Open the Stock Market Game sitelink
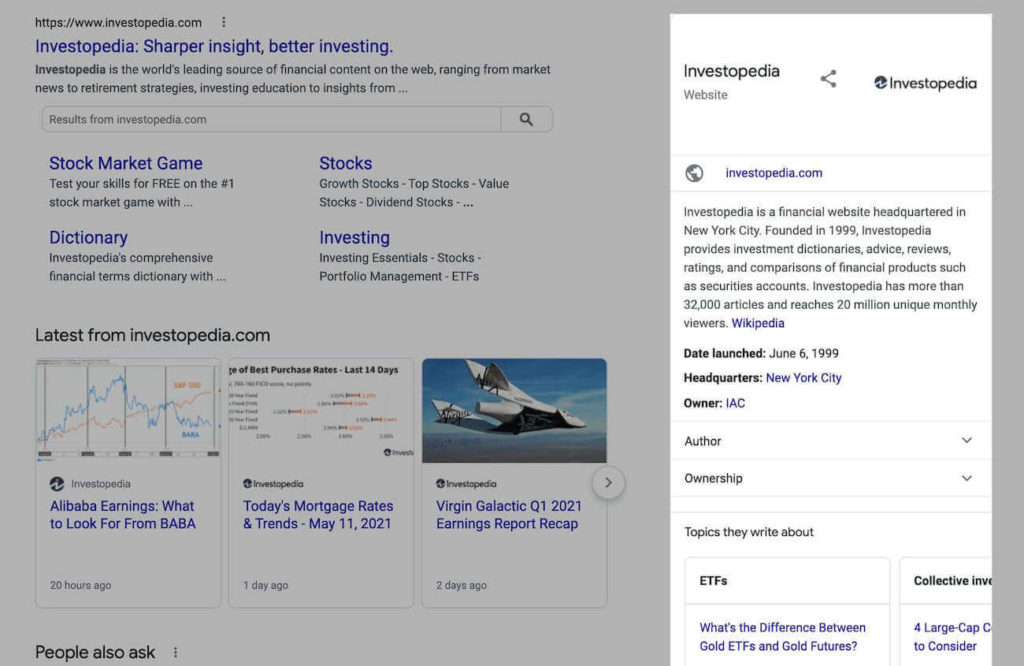Screen dimensions: 1024x666 126,163
